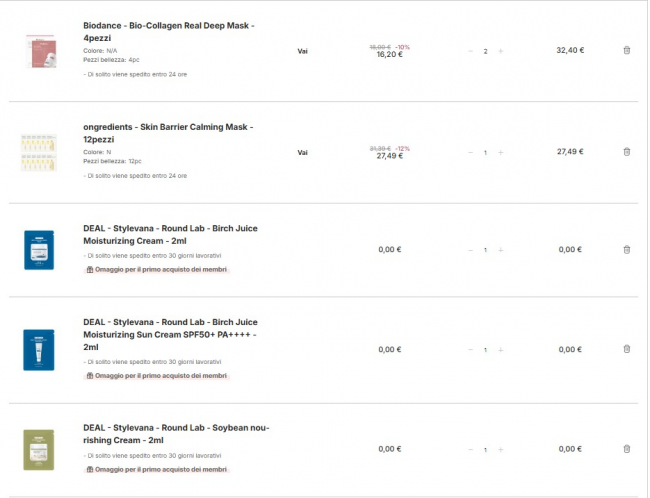Delete the Soybean nourishing Cream item

(627, 449)
